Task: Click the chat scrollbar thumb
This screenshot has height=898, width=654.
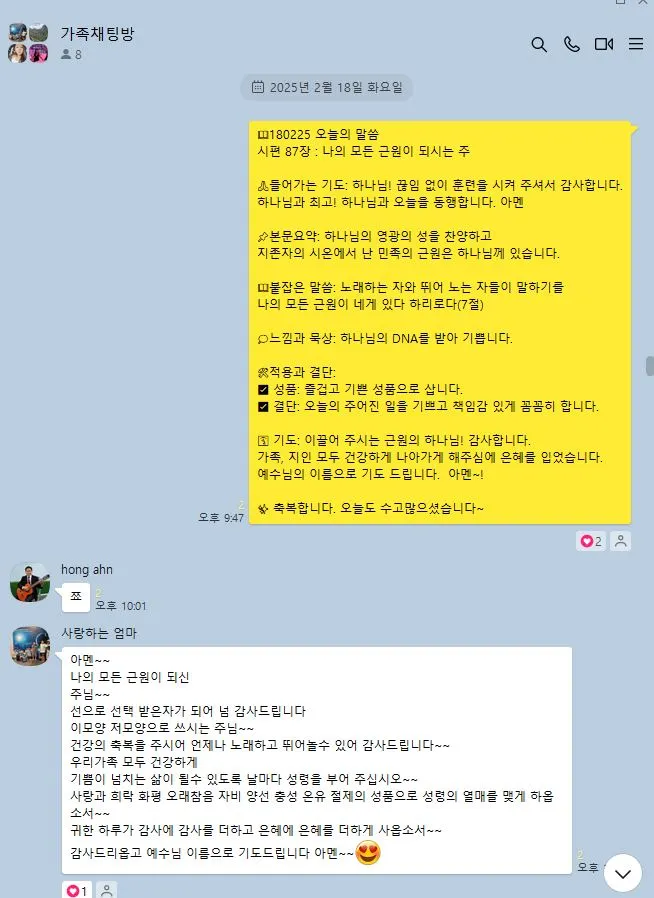Action: coord(649,366)
